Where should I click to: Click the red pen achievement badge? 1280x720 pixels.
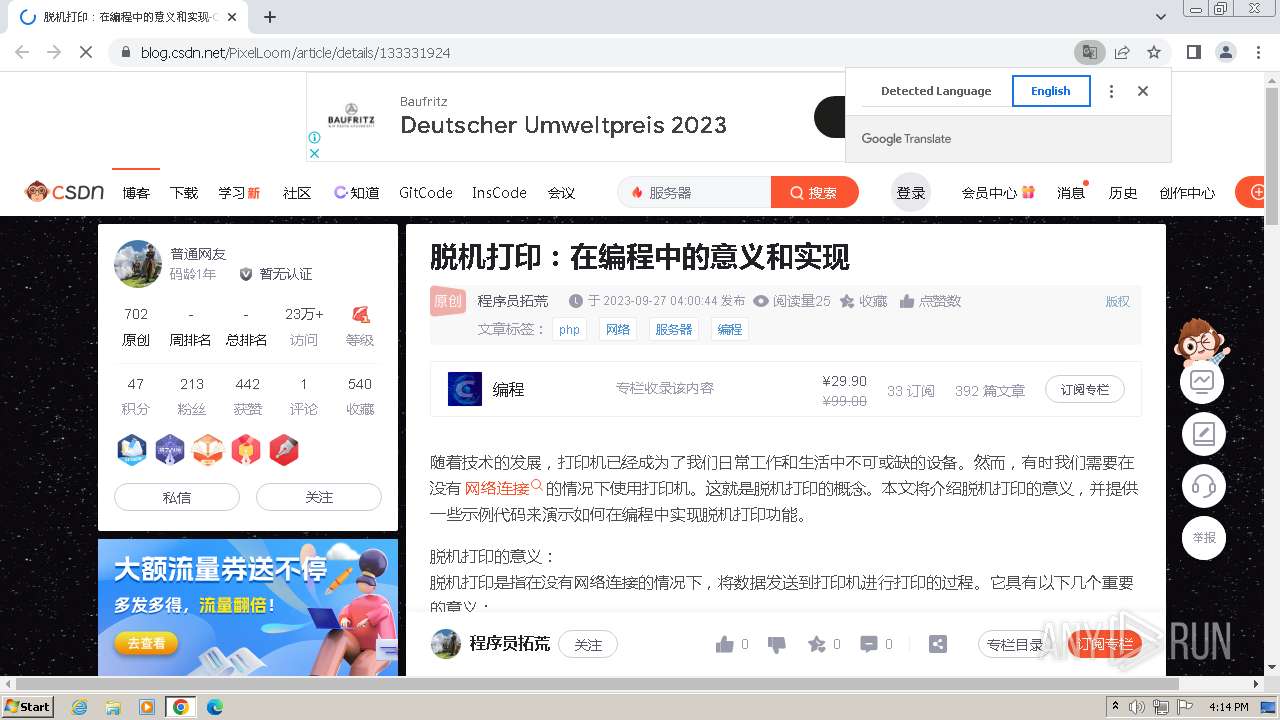coord(284,450)
